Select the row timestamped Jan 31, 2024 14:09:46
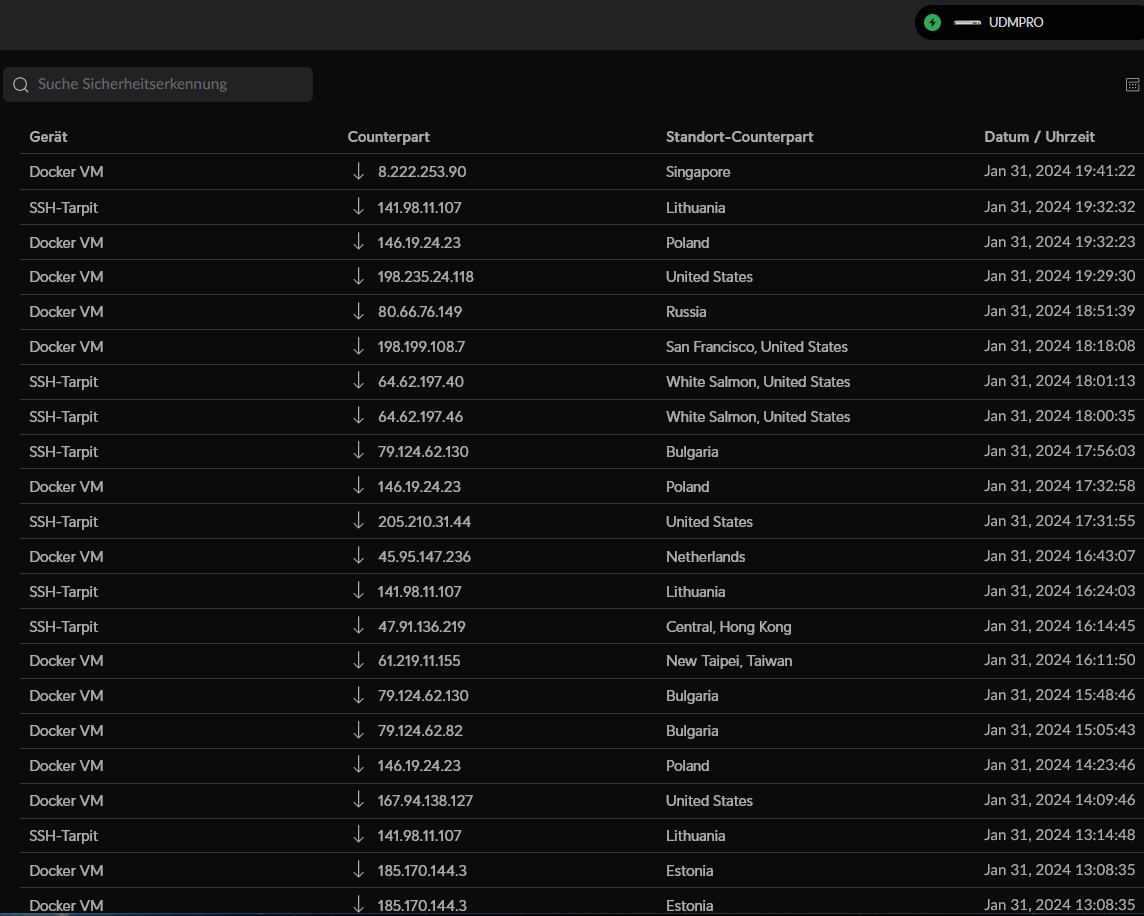1144x916 pixels. [x=1059, y=801]
